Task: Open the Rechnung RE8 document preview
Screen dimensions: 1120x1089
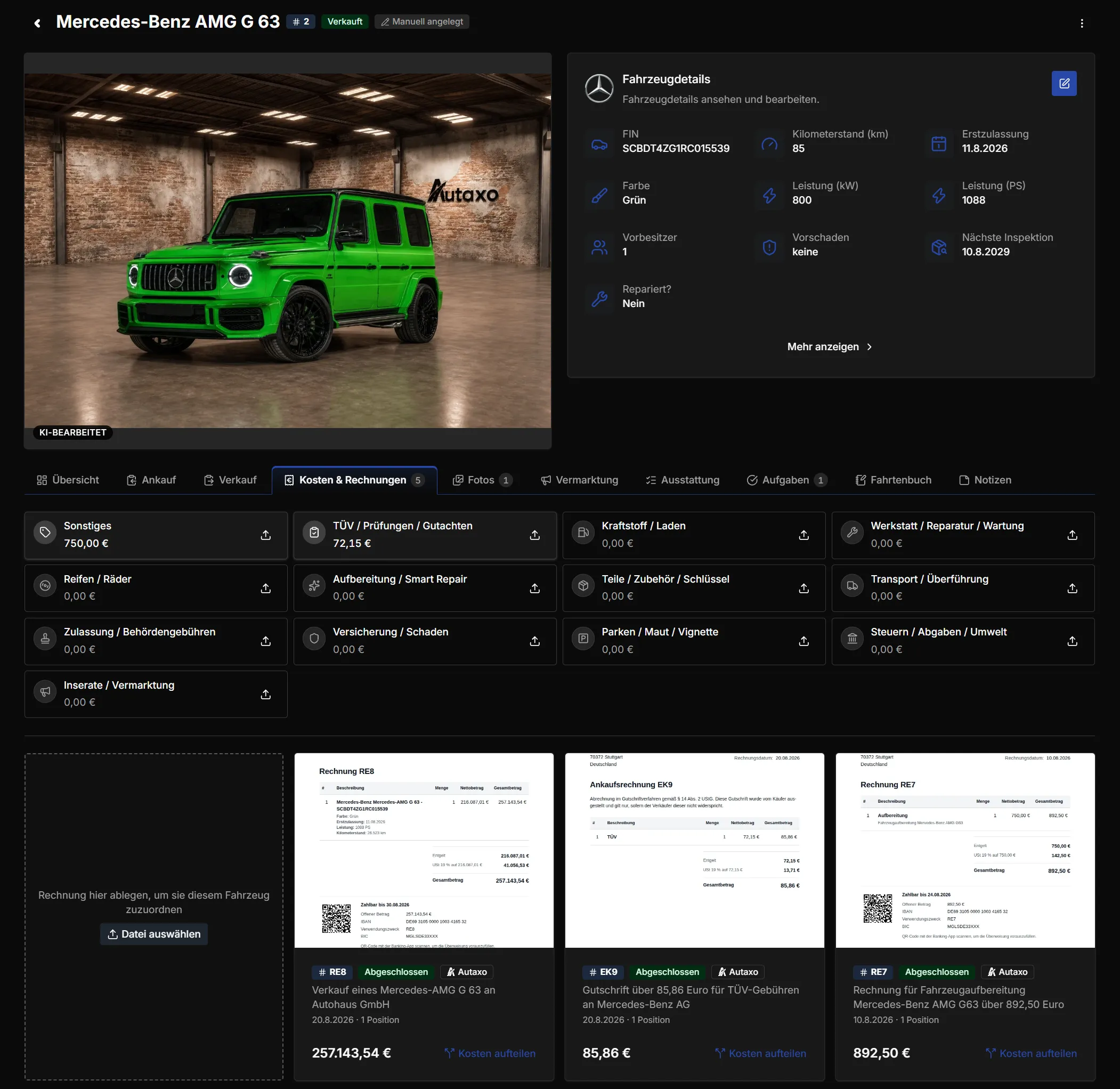Action: point(424,851)
